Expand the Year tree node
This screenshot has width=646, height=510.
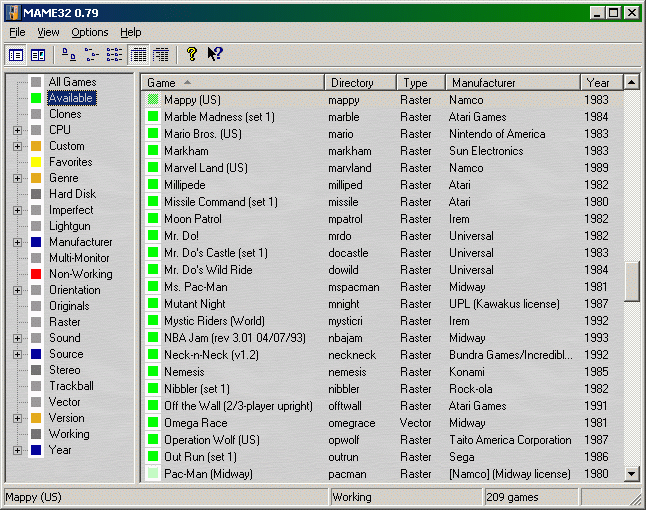pyautogui.click(x=17, y=450)
